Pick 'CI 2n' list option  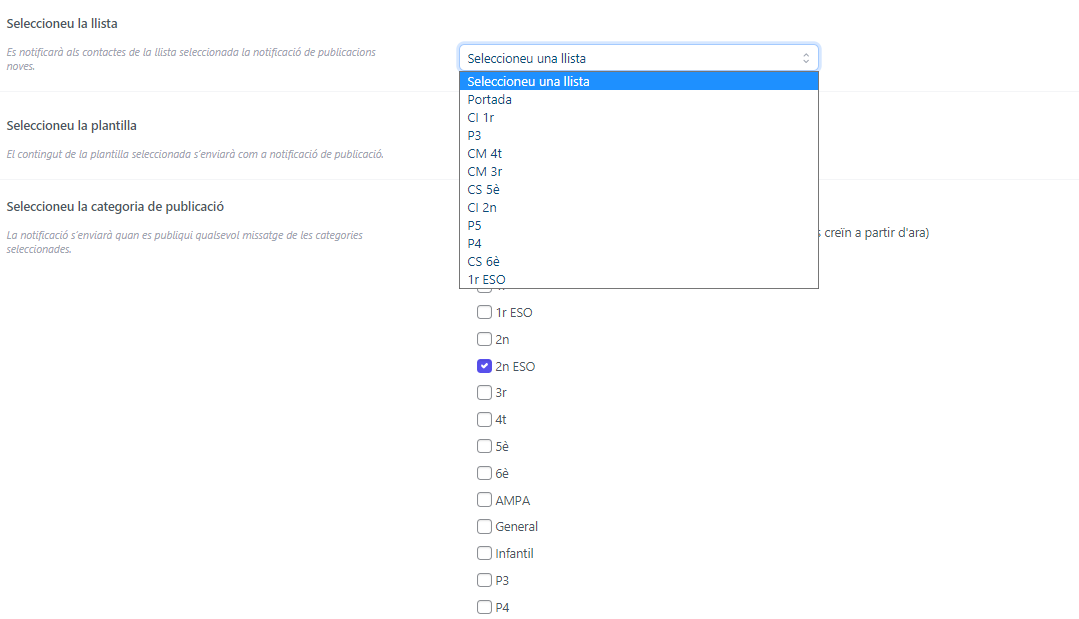click(482, 208)
